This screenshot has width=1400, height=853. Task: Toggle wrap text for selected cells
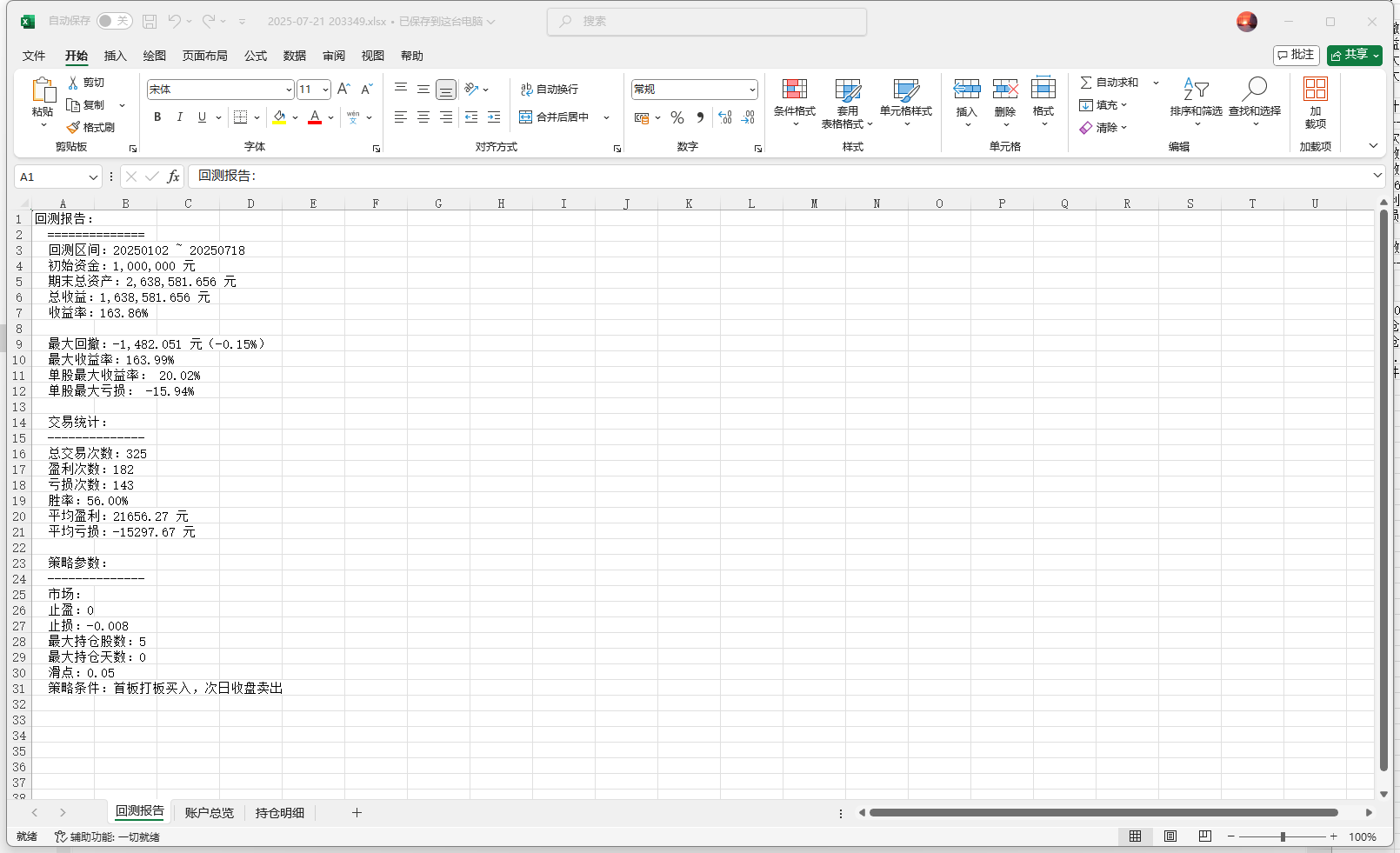pyautogui.click(x=550, y=90)
